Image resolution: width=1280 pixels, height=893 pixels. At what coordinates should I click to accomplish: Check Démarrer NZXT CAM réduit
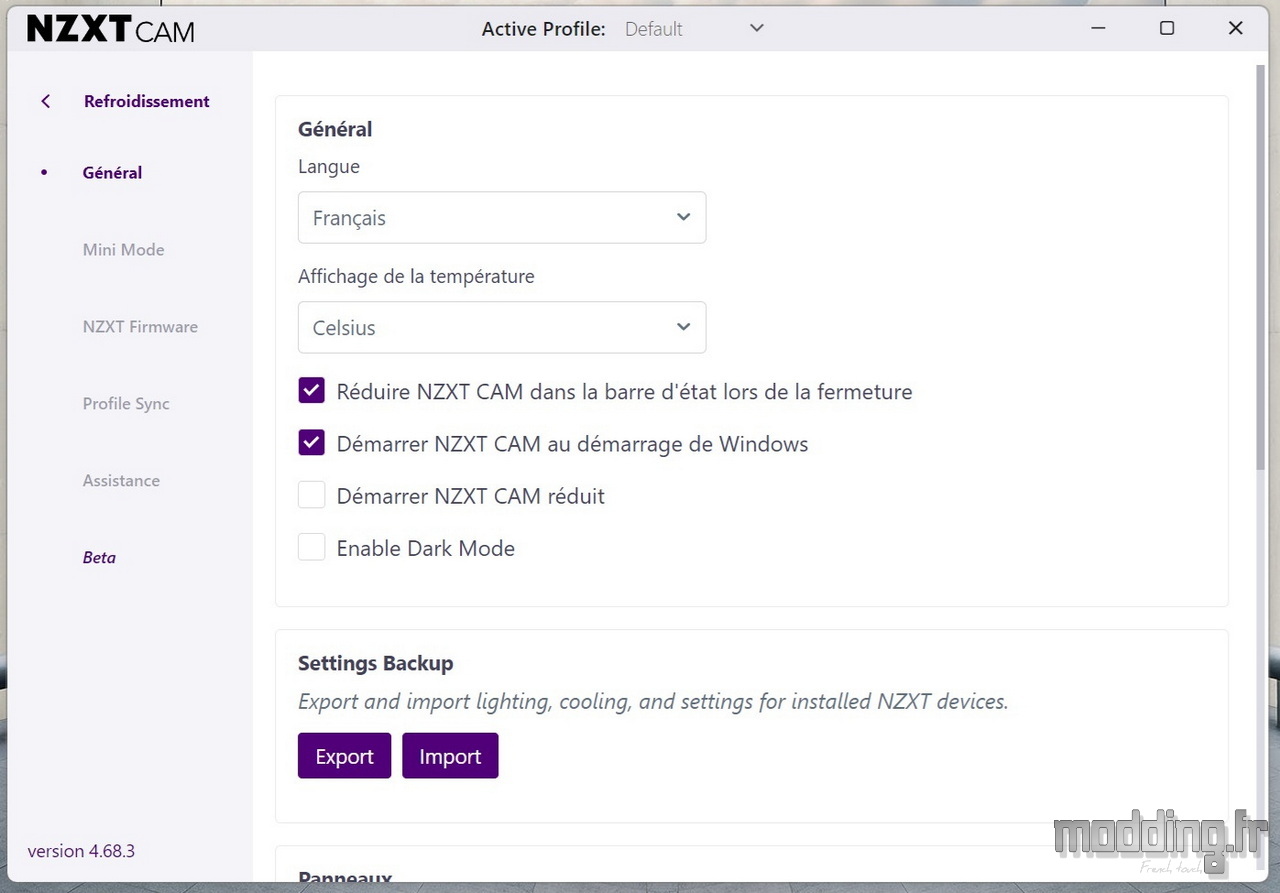point(311,495)
